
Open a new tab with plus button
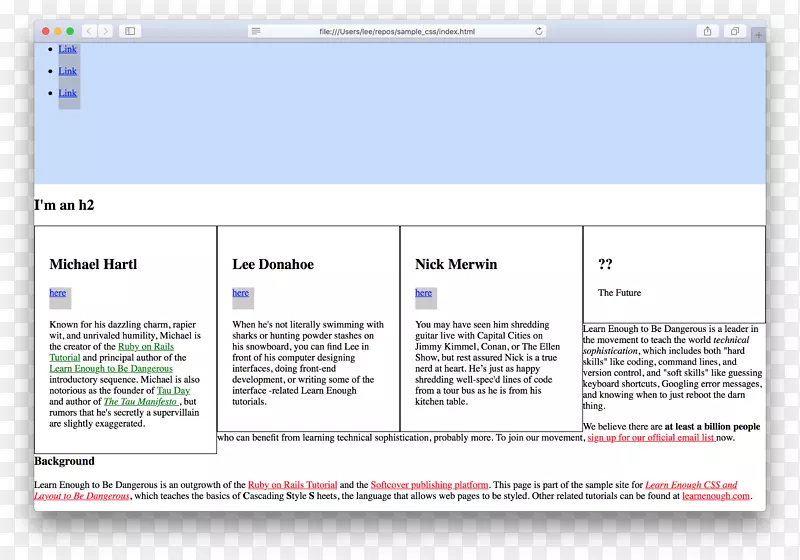(x=758, y=35)
